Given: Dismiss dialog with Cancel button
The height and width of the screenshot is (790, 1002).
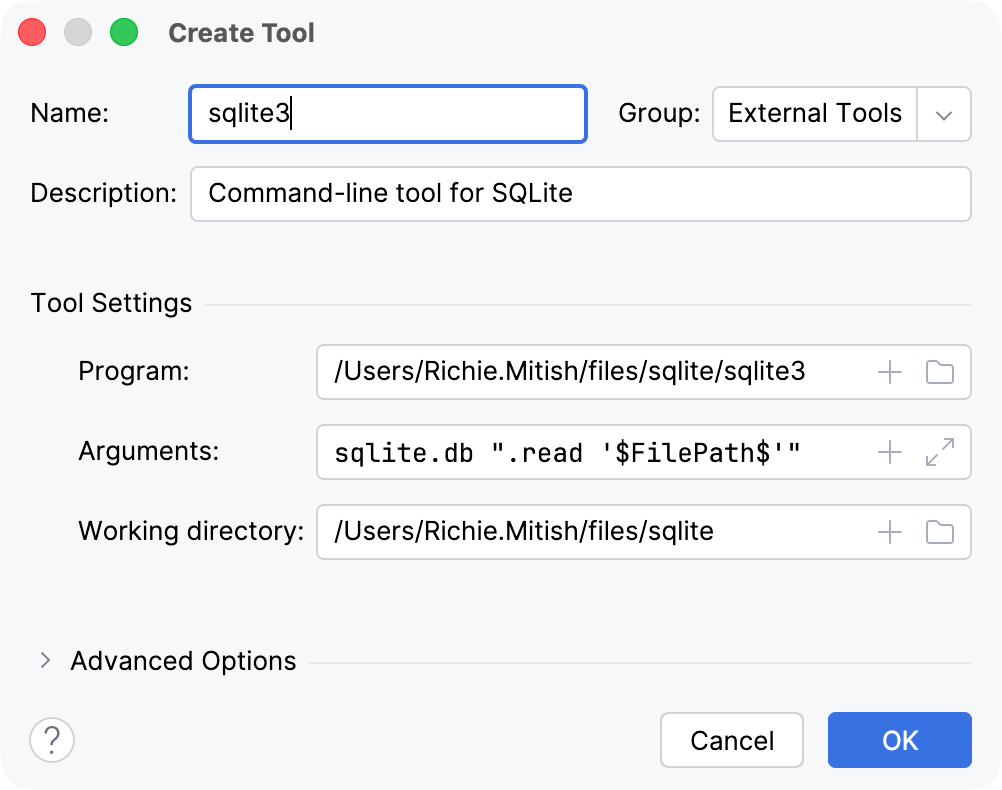Looking at the screenshot, I should [732, 740].
